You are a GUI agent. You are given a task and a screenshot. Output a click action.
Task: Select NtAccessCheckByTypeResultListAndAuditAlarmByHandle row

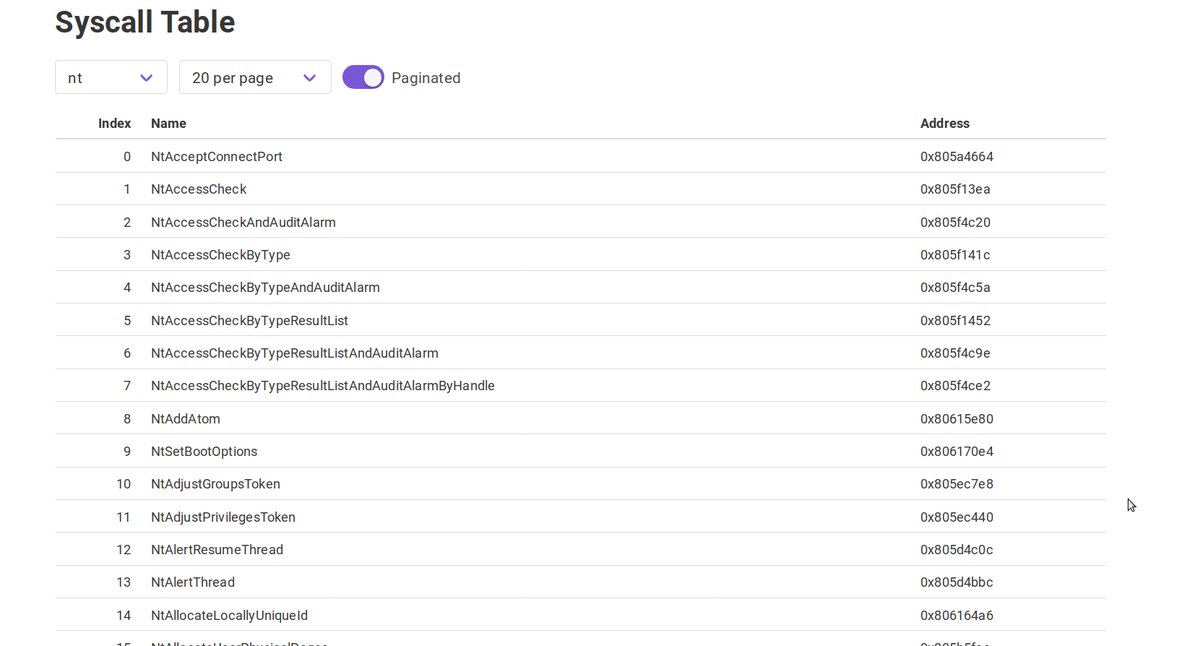tap(580, 386)
